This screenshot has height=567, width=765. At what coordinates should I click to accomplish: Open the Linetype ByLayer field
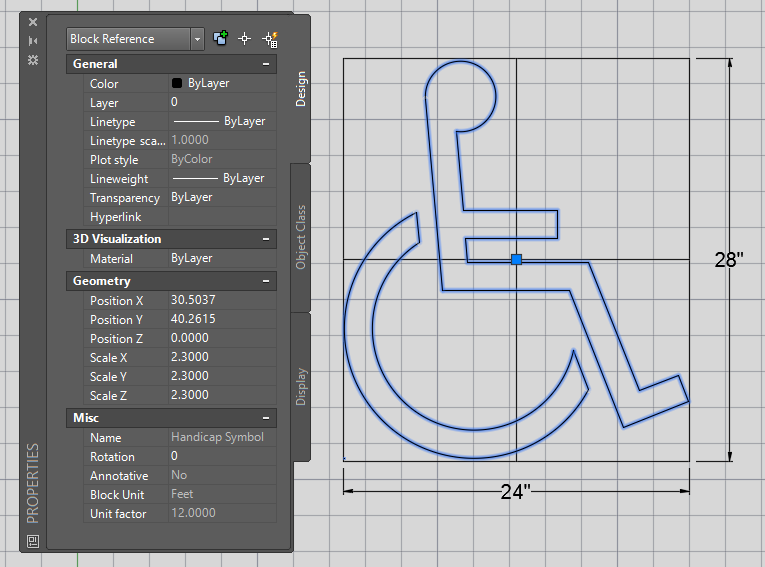coord(222,122)
